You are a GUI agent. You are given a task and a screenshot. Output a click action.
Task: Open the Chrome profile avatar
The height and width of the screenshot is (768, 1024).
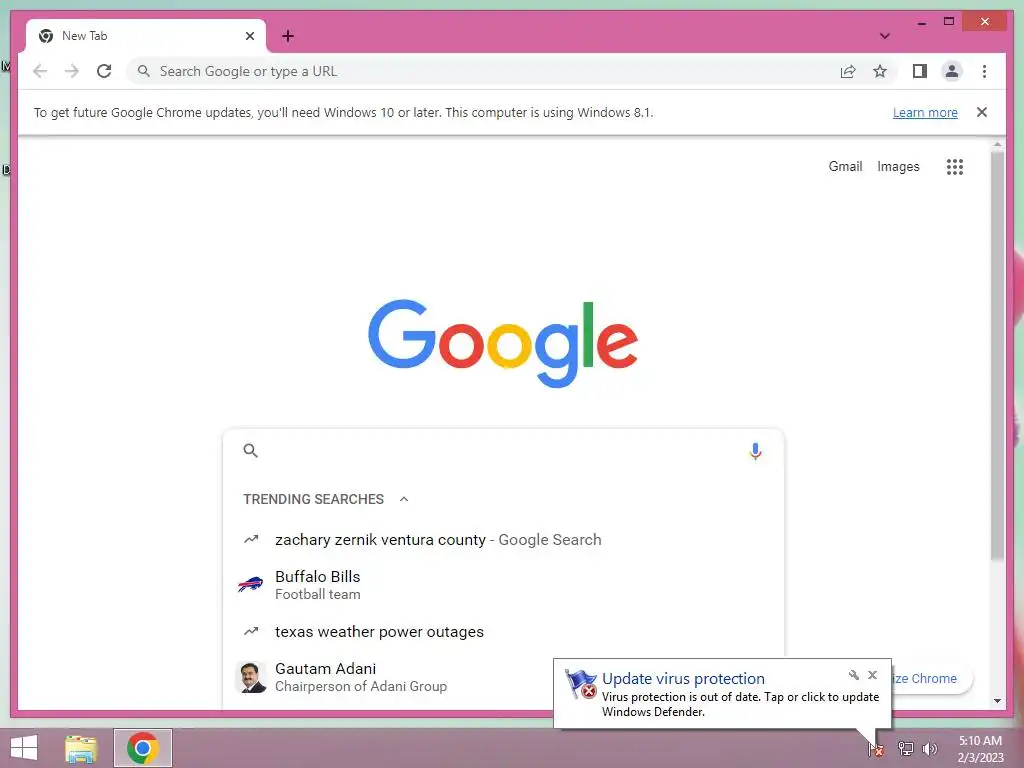[952, 71]
